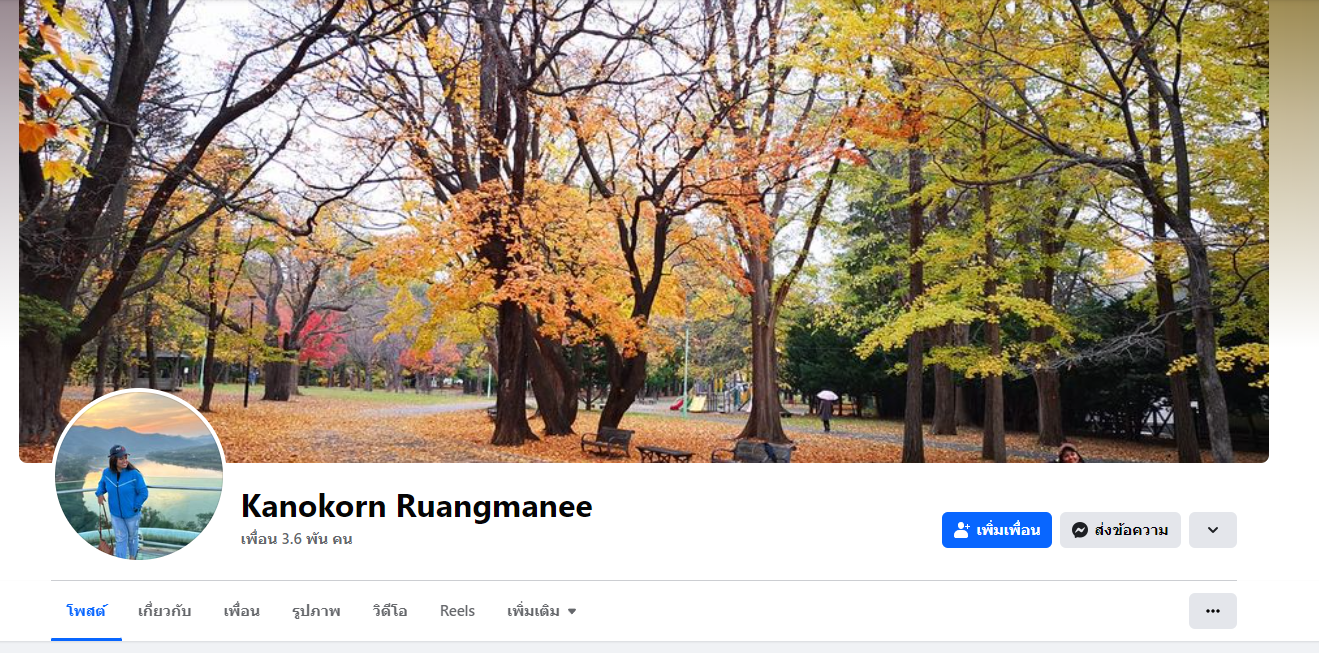Viewport: 1319px width, 653px height.
Task: Click the add friend person icon
Action: [x=962, y=530]
